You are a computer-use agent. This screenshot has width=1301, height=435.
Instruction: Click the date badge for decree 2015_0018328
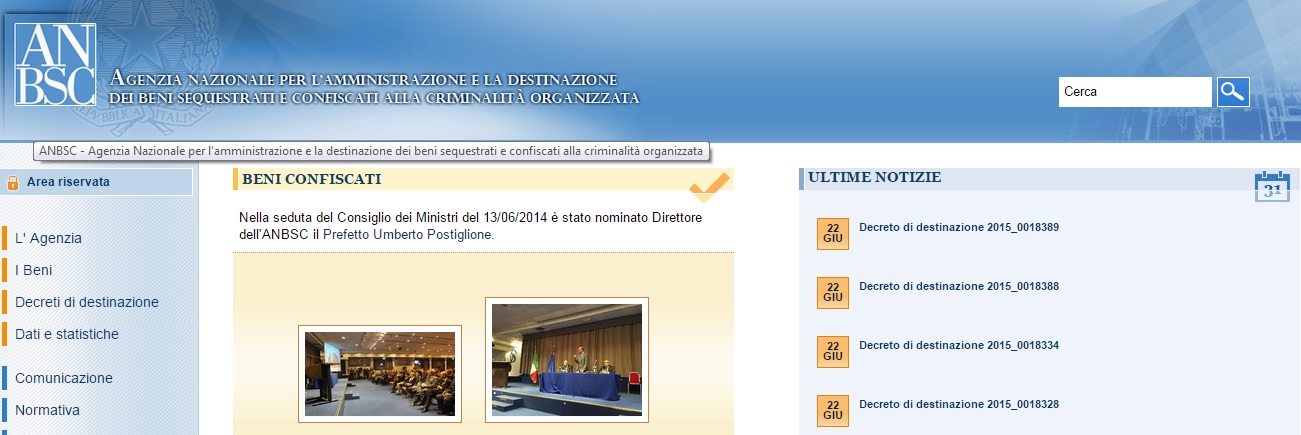pyautogui.click(x=832, y=410)
